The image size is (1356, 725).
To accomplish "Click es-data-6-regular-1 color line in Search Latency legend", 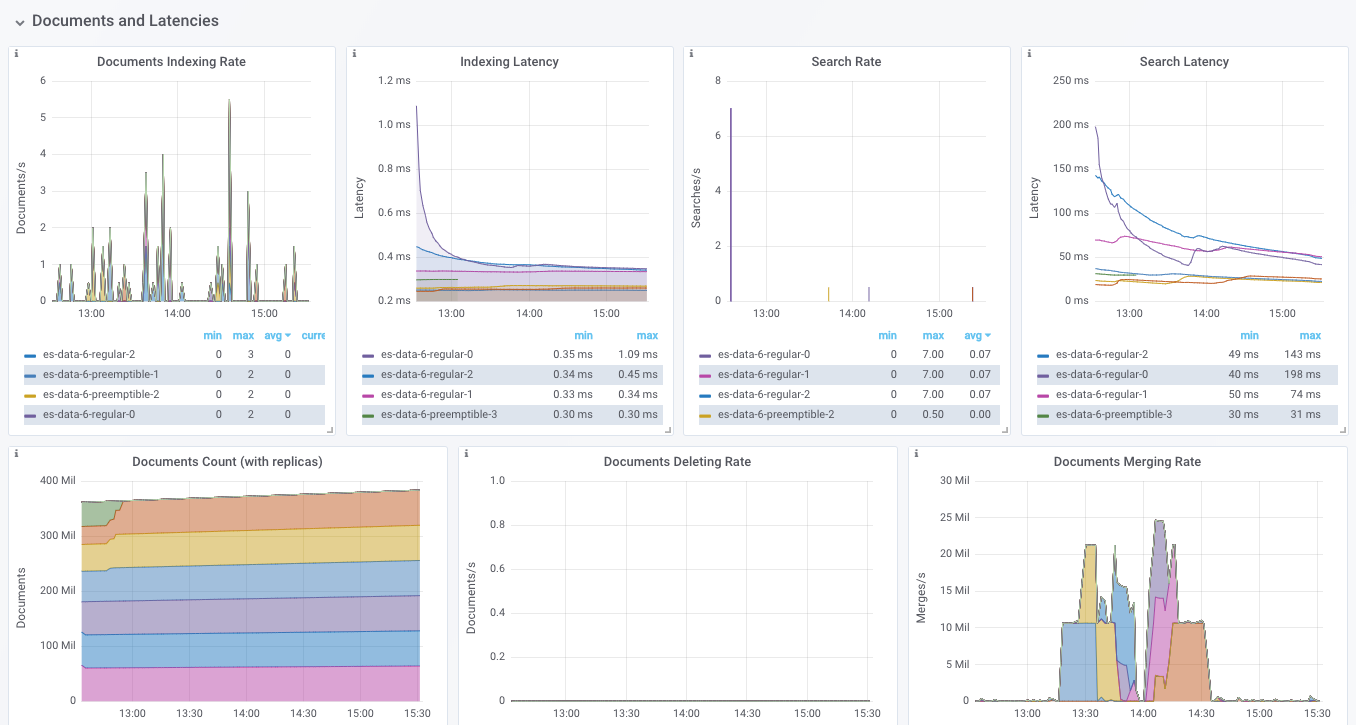I will point(1043,394).
